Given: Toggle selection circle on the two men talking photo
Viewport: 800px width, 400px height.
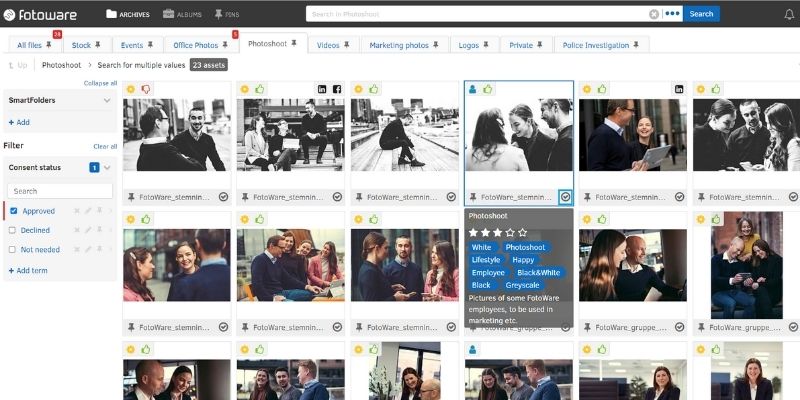Looking at the screenshot, I should pyautogui.click(x=223, y=197).
